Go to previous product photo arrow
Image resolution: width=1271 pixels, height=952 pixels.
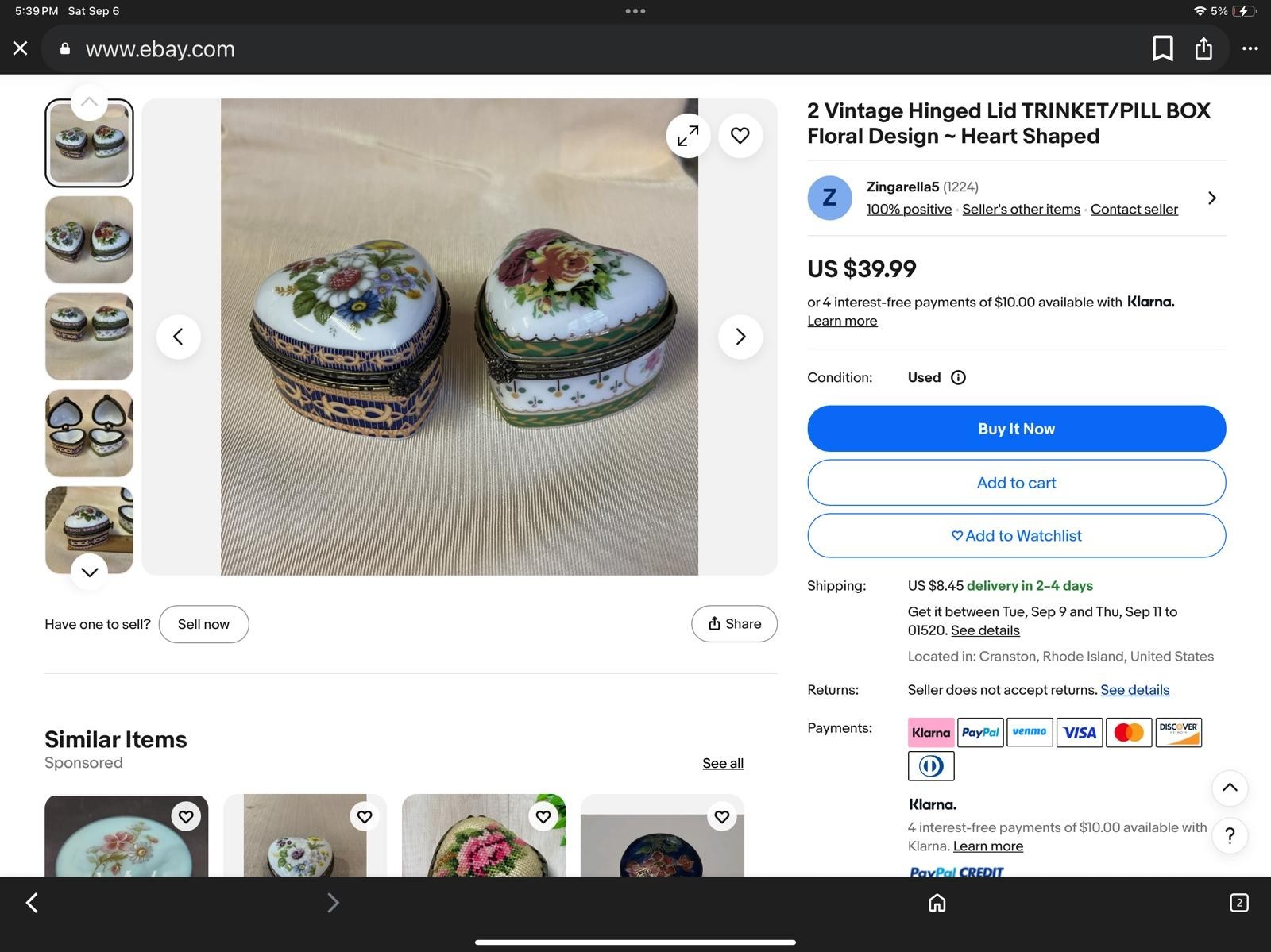[178, 337]
